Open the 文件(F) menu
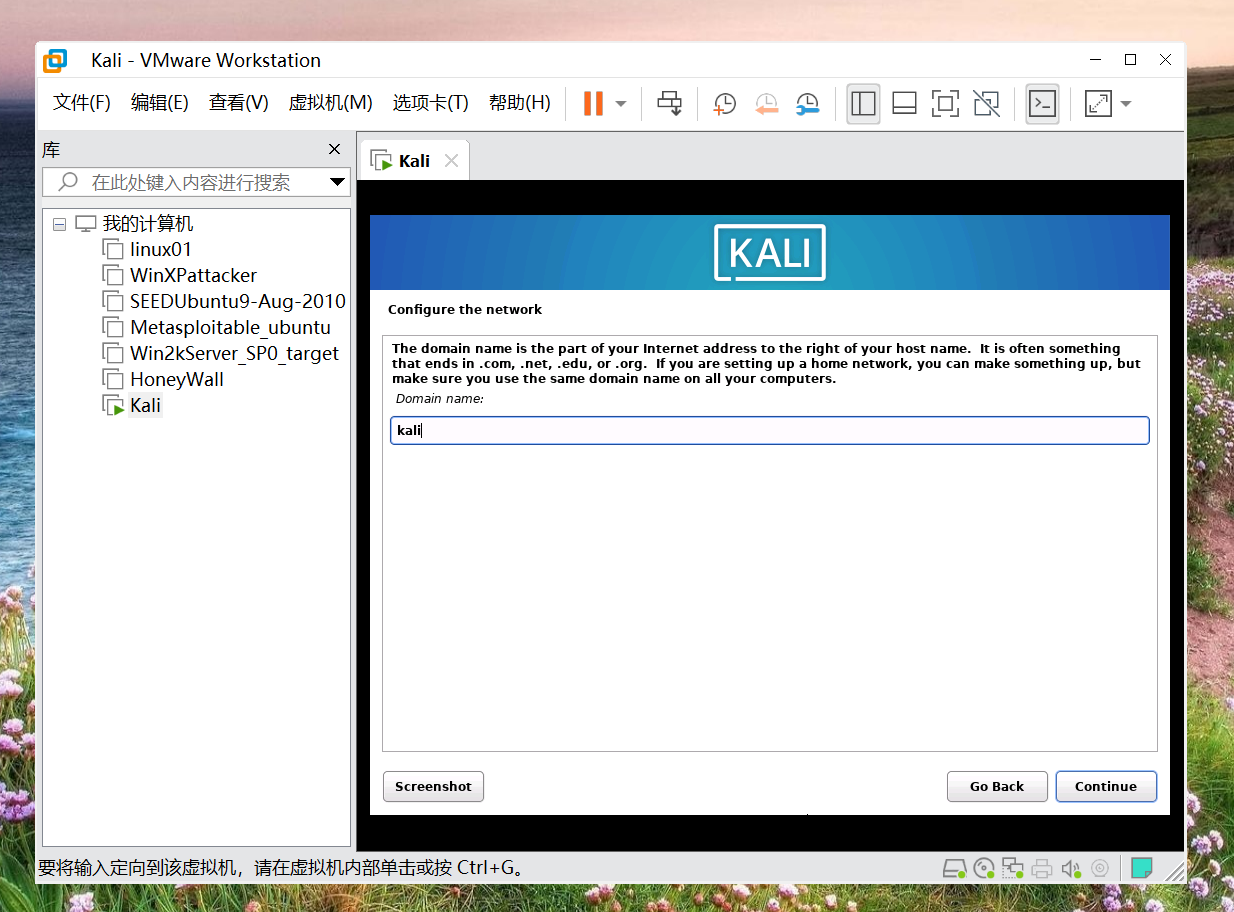The height and width of the screenshot is (912, 1234). coord(82,103)
